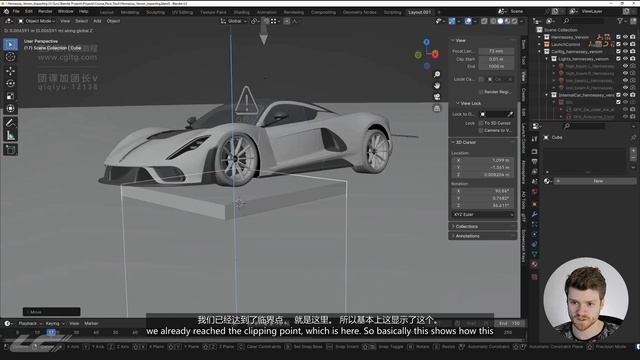
Task: Hide CarRig_hennessey_venom collection eye icon
Action: point(625,51)
